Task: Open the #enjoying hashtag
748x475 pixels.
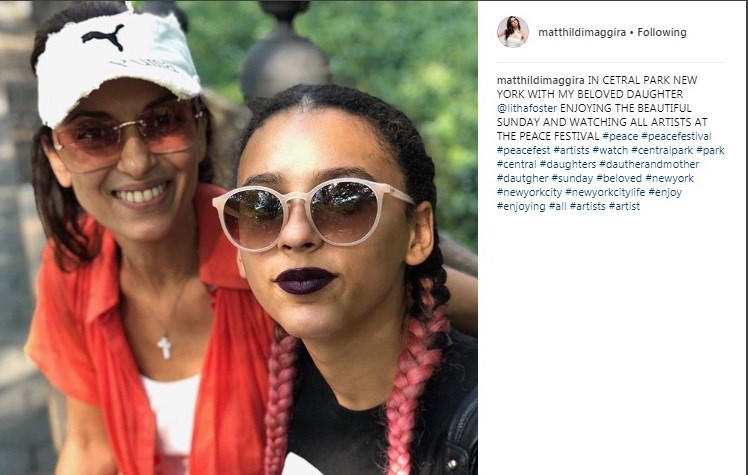Action: coord(521,207)
